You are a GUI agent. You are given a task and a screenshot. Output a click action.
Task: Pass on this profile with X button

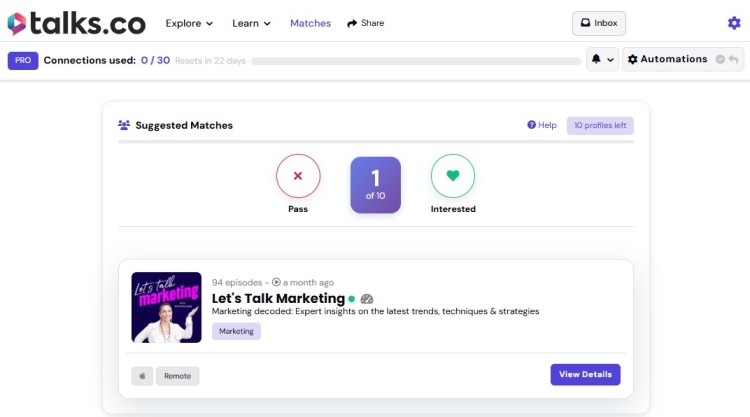pyautogui.click(x=298, y=176)
